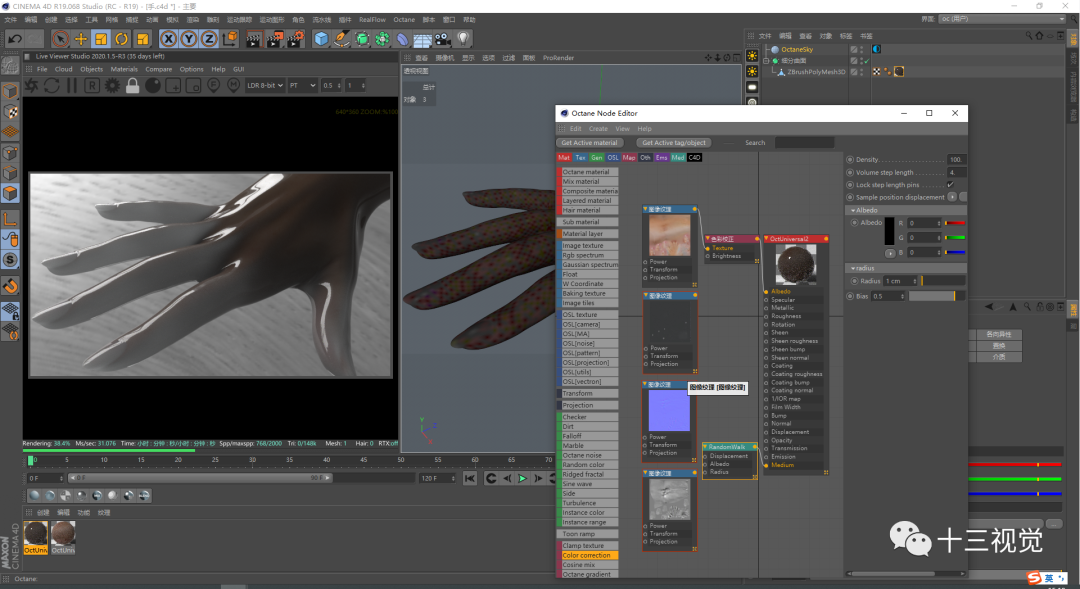
Task: Click Get Active material button
Action: [589, 143]
